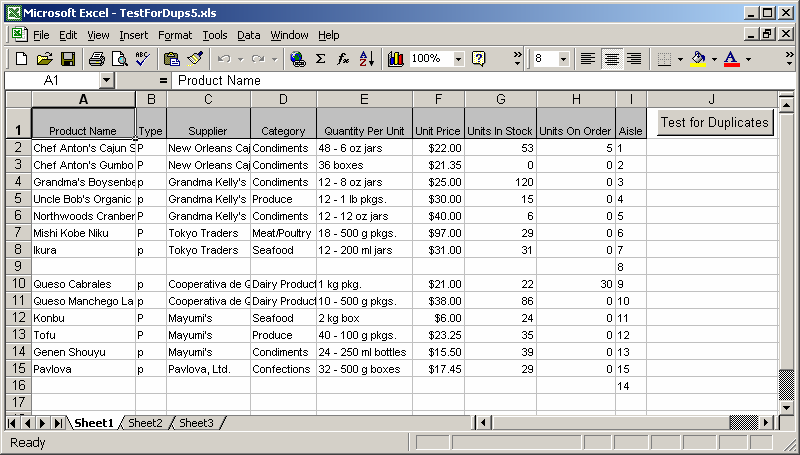Apply borders with the Borders icon
This screenshot has width=800, height=455.
(664, 59)
